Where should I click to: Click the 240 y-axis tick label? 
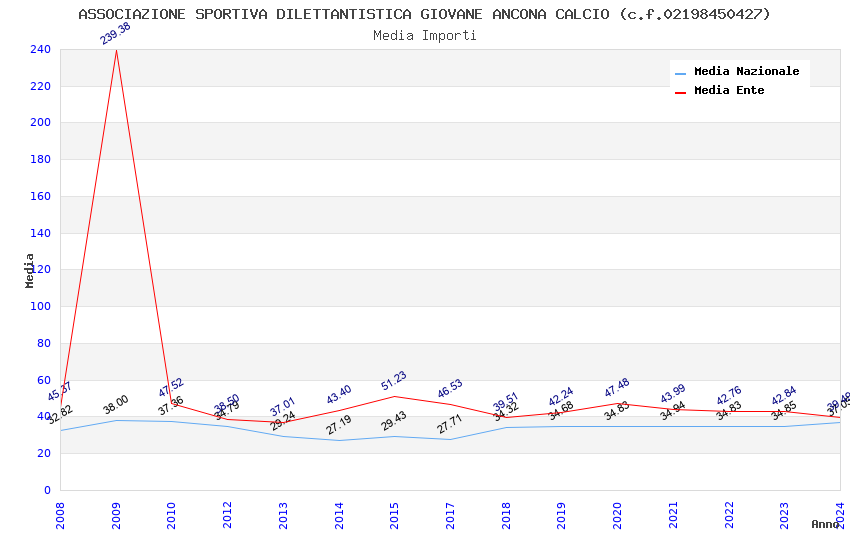click(x=41, y=49)
